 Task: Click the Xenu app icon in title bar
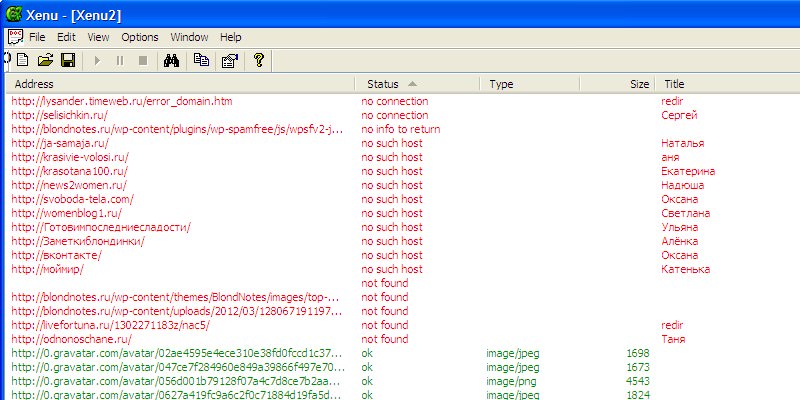coord(13,14)
